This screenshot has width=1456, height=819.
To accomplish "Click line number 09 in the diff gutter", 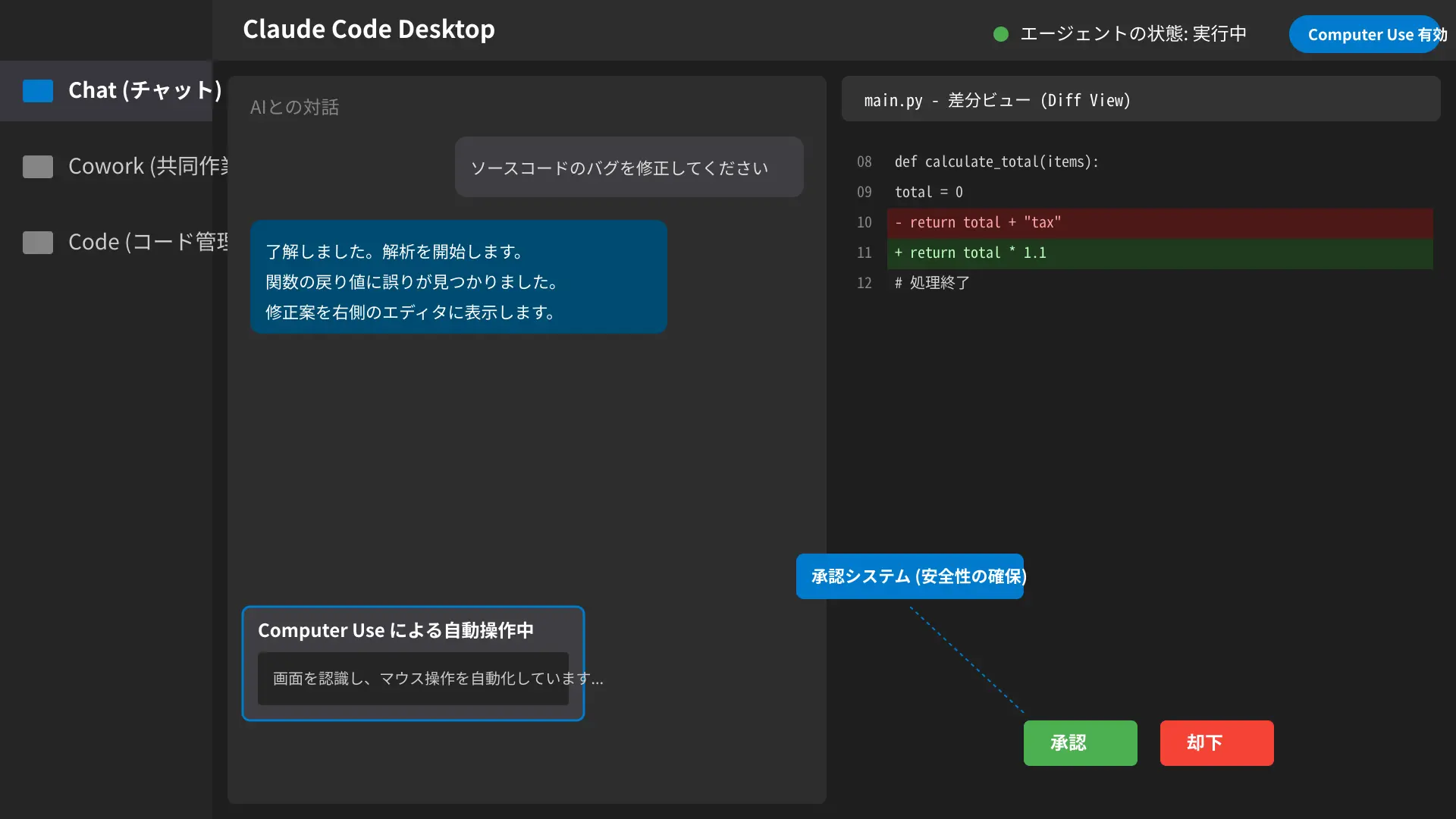I will point(864,192).
